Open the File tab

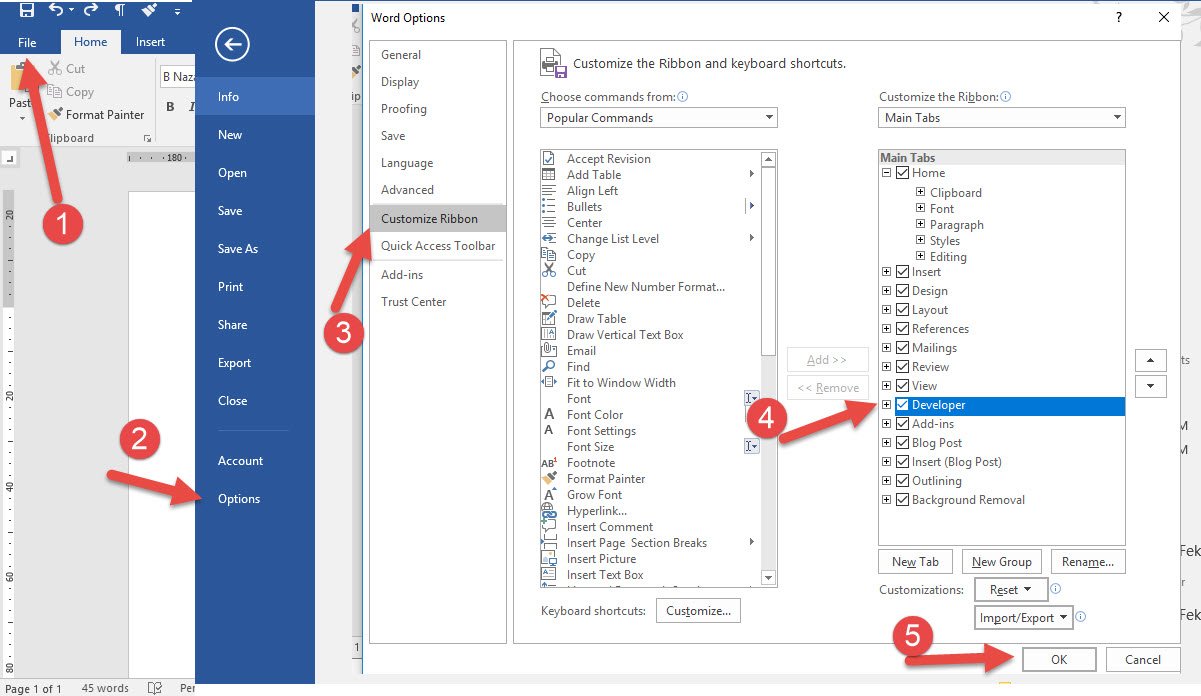27,42
